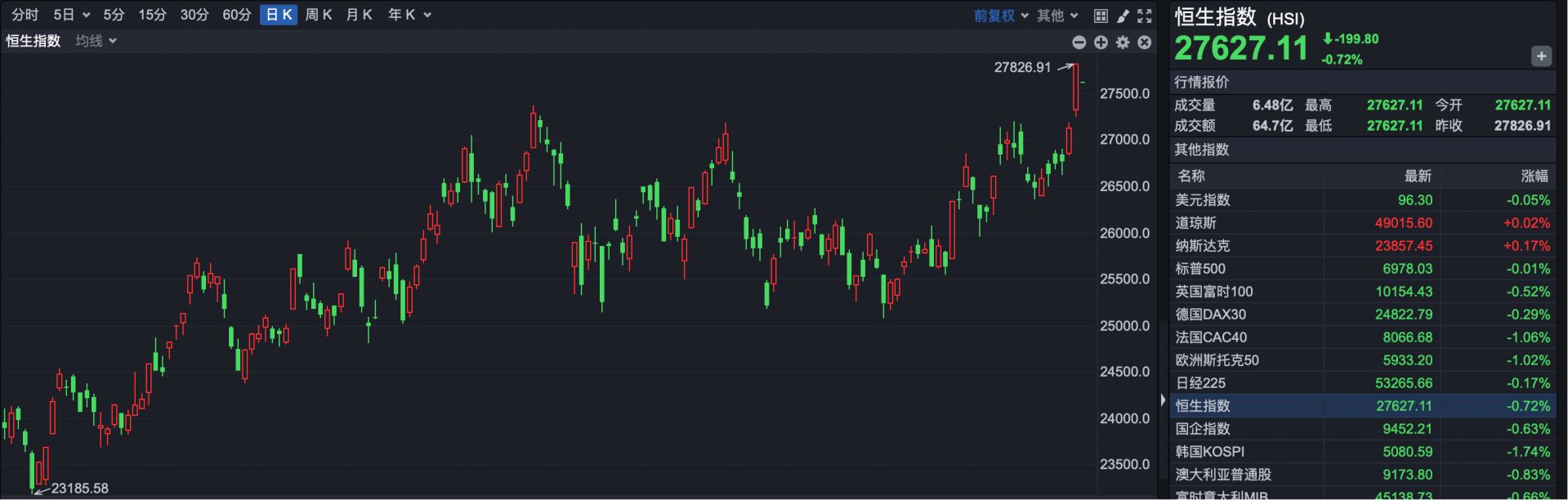Select the 60分 interval tab
The width and height of the screenshot is (1568, 500).
pos(236,15)
